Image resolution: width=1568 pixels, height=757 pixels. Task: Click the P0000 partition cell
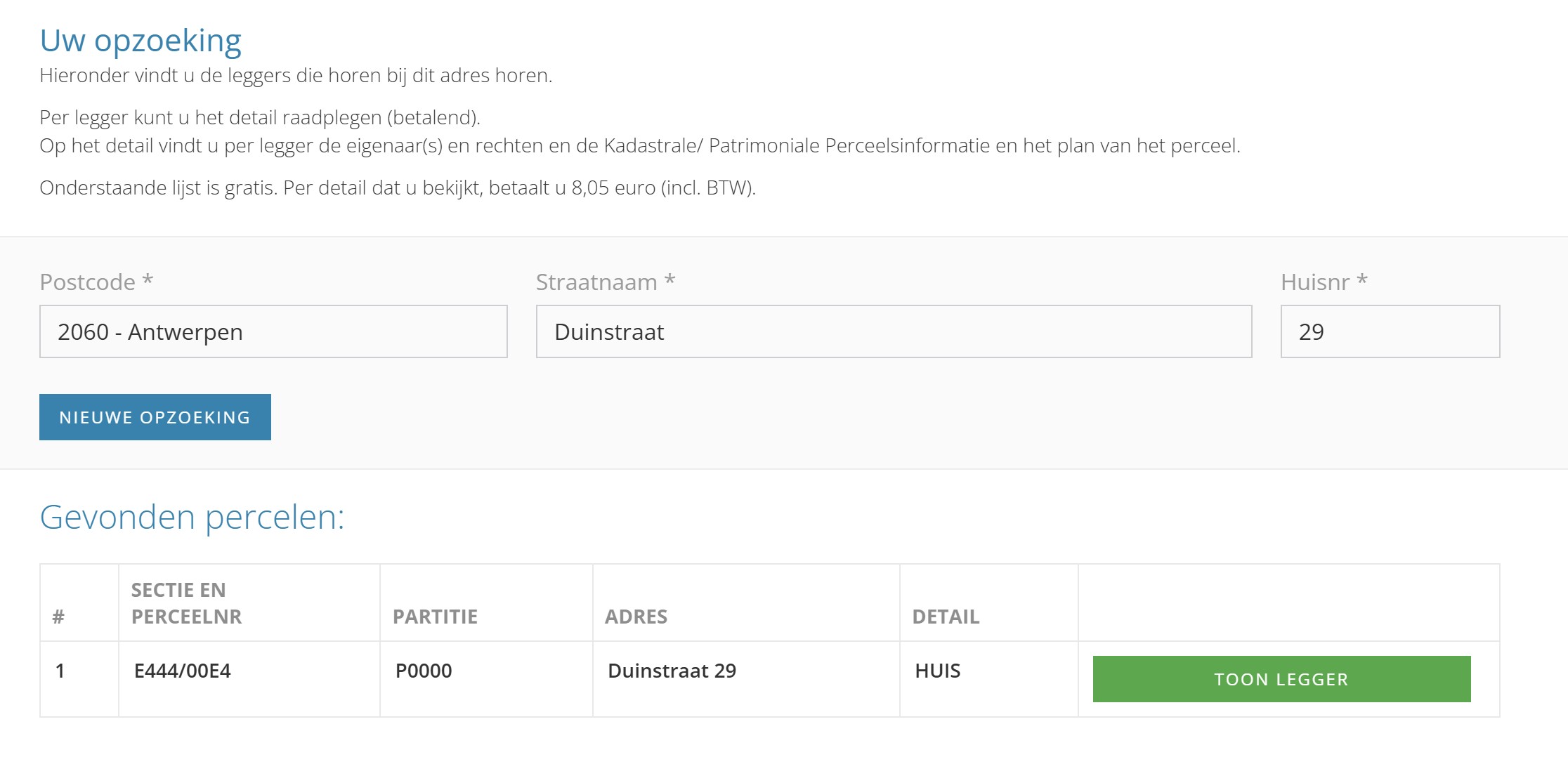pos(424,671)
